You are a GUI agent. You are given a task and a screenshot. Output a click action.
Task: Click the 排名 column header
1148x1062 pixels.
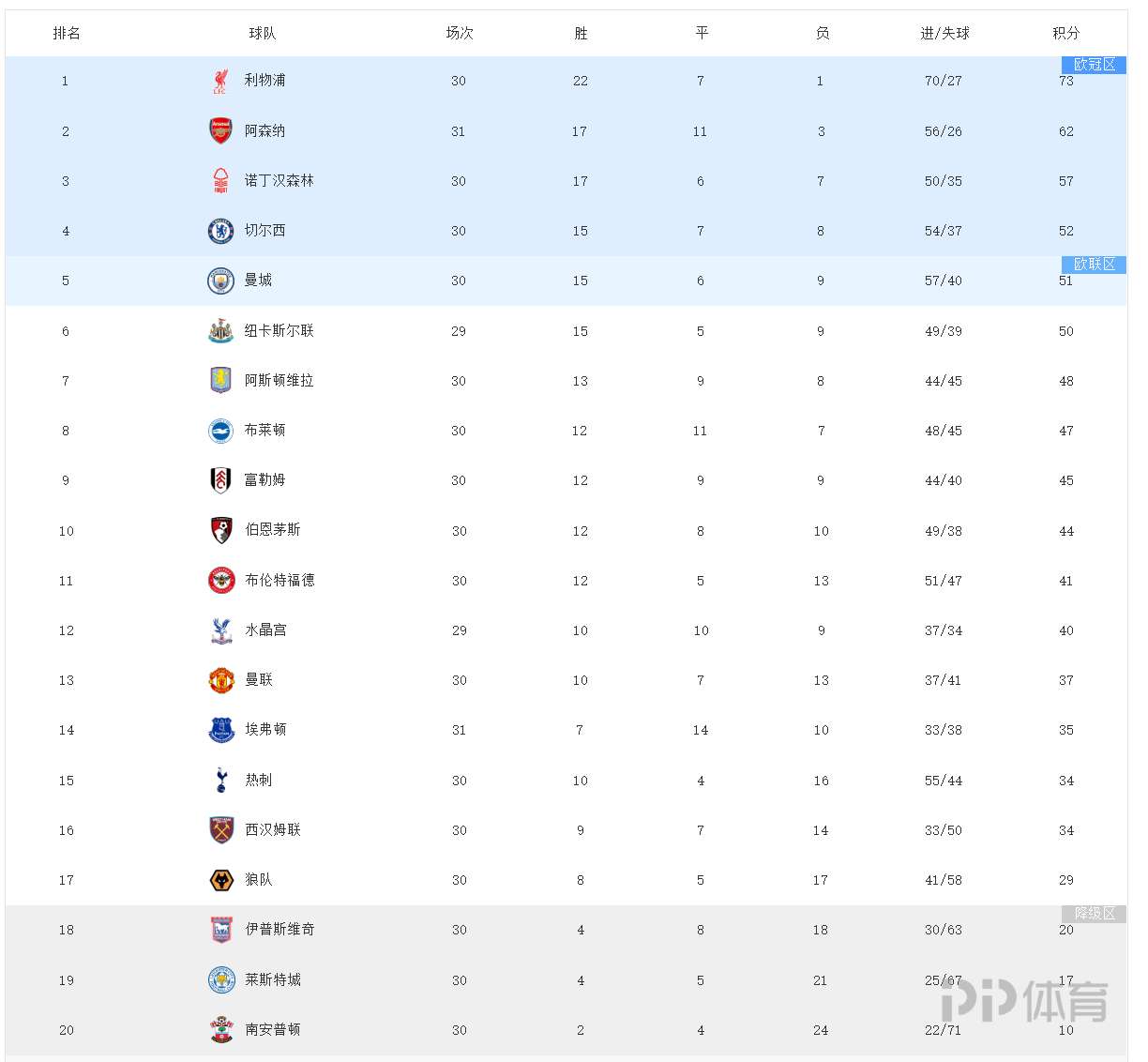pos(67,33)
